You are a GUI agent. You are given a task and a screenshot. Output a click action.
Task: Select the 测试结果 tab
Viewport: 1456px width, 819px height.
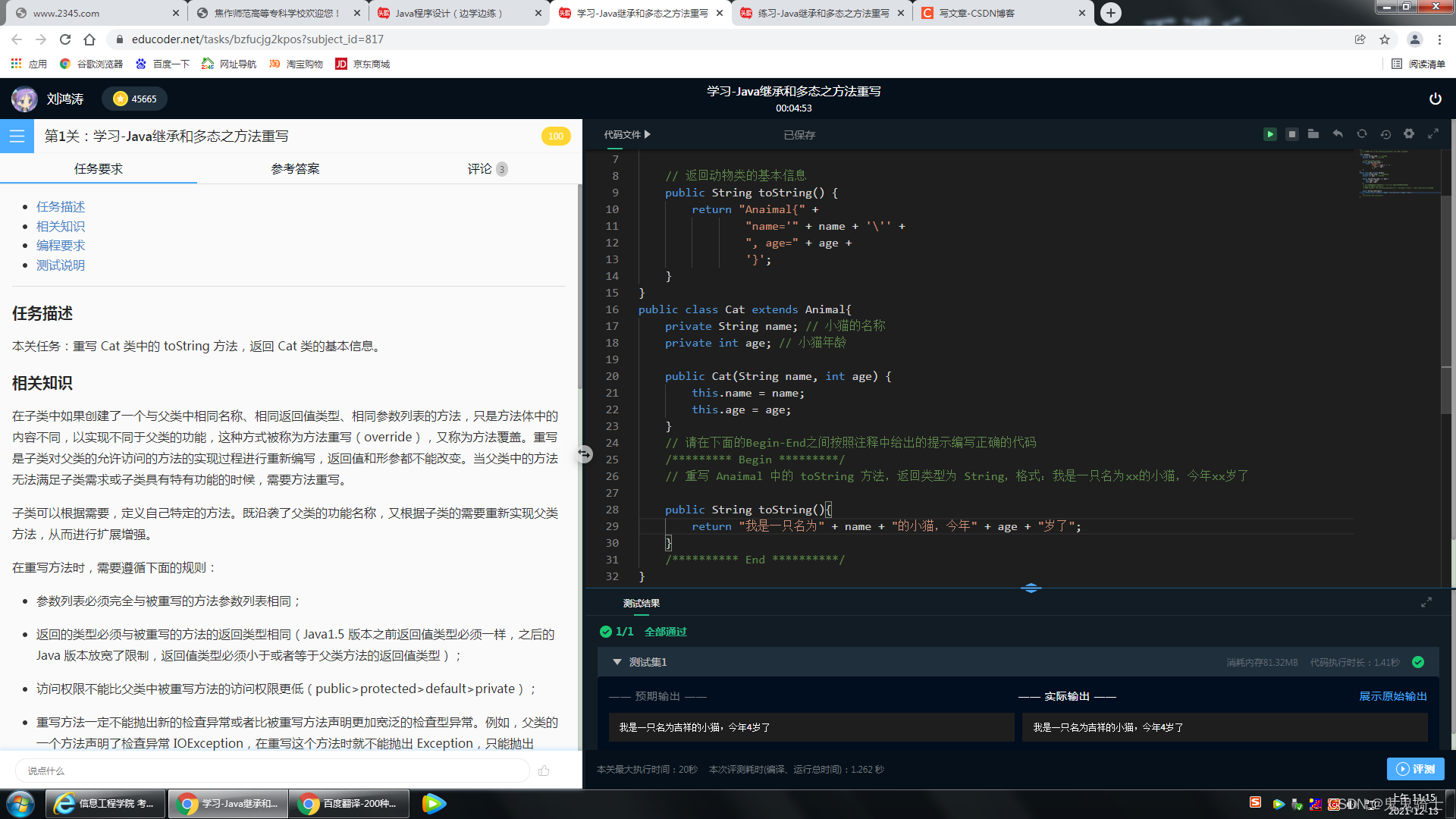pyautogui.click(x=642, y=603)
